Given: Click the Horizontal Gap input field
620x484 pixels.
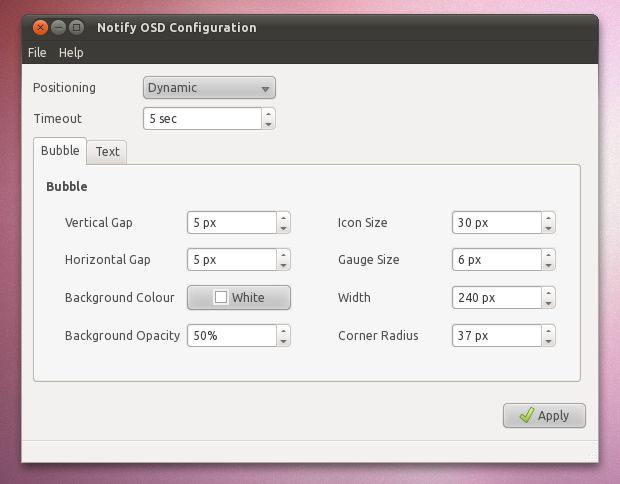Looking at the screenshot, I should [232, 260].
